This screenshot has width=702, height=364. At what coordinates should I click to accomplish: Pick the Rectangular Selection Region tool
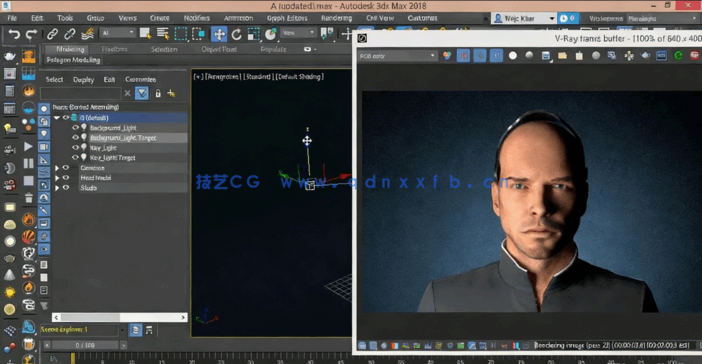tap(180, 34)
